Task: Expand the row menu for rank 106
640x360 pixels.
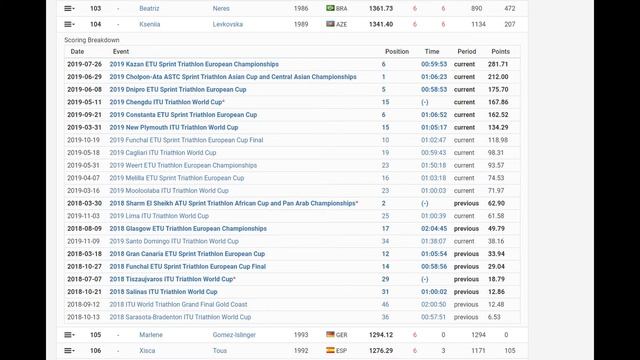Action: tap(69, 351)
